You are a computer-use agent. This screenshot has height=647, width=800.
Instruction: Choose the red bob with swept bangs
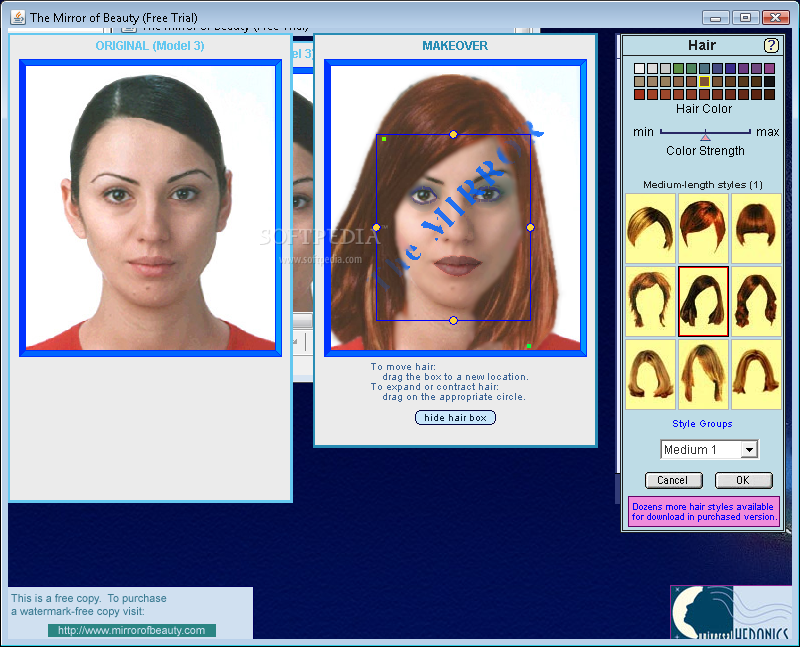(703, 228)
